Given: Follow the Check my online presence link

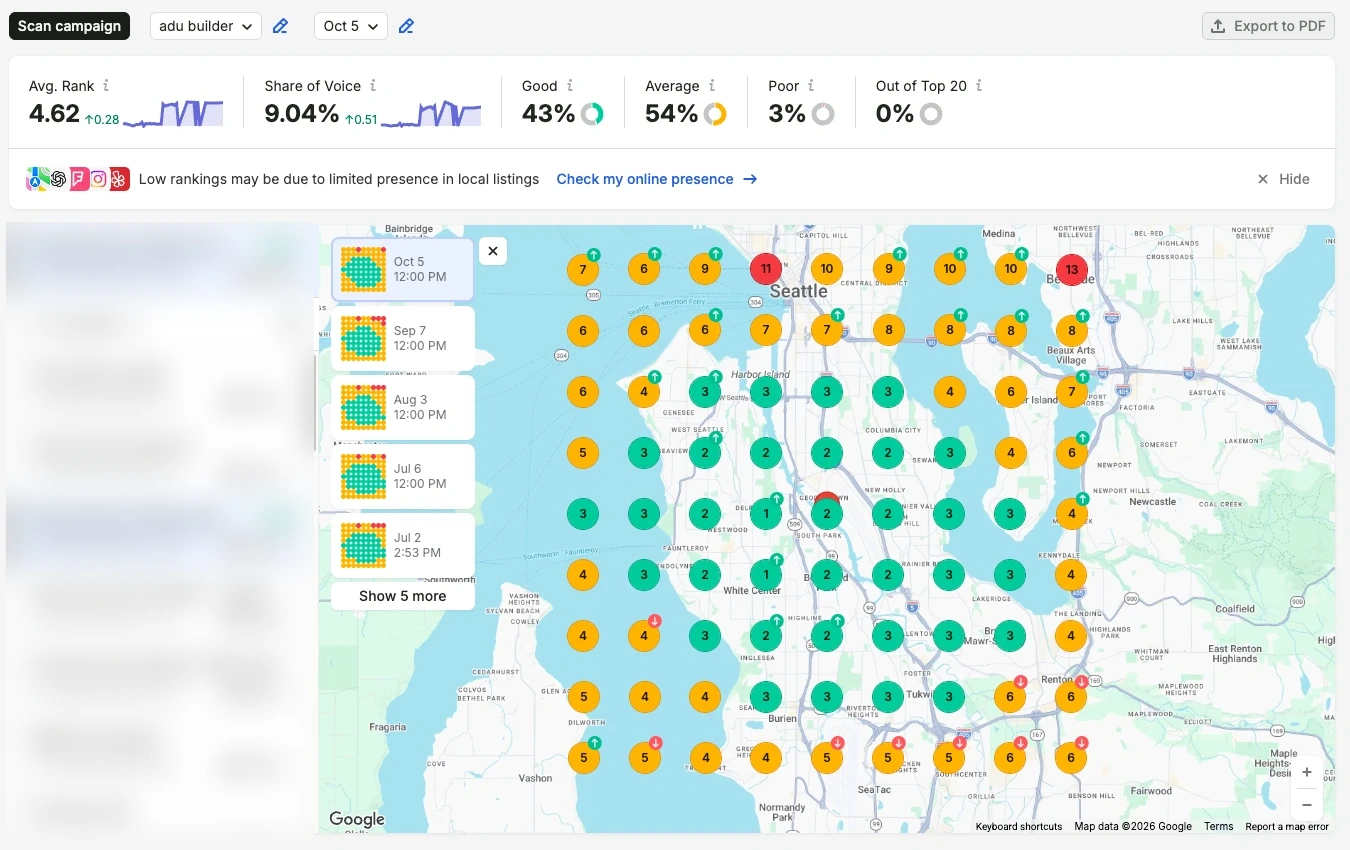Looking at the screenshot, I should coord(657,179).
